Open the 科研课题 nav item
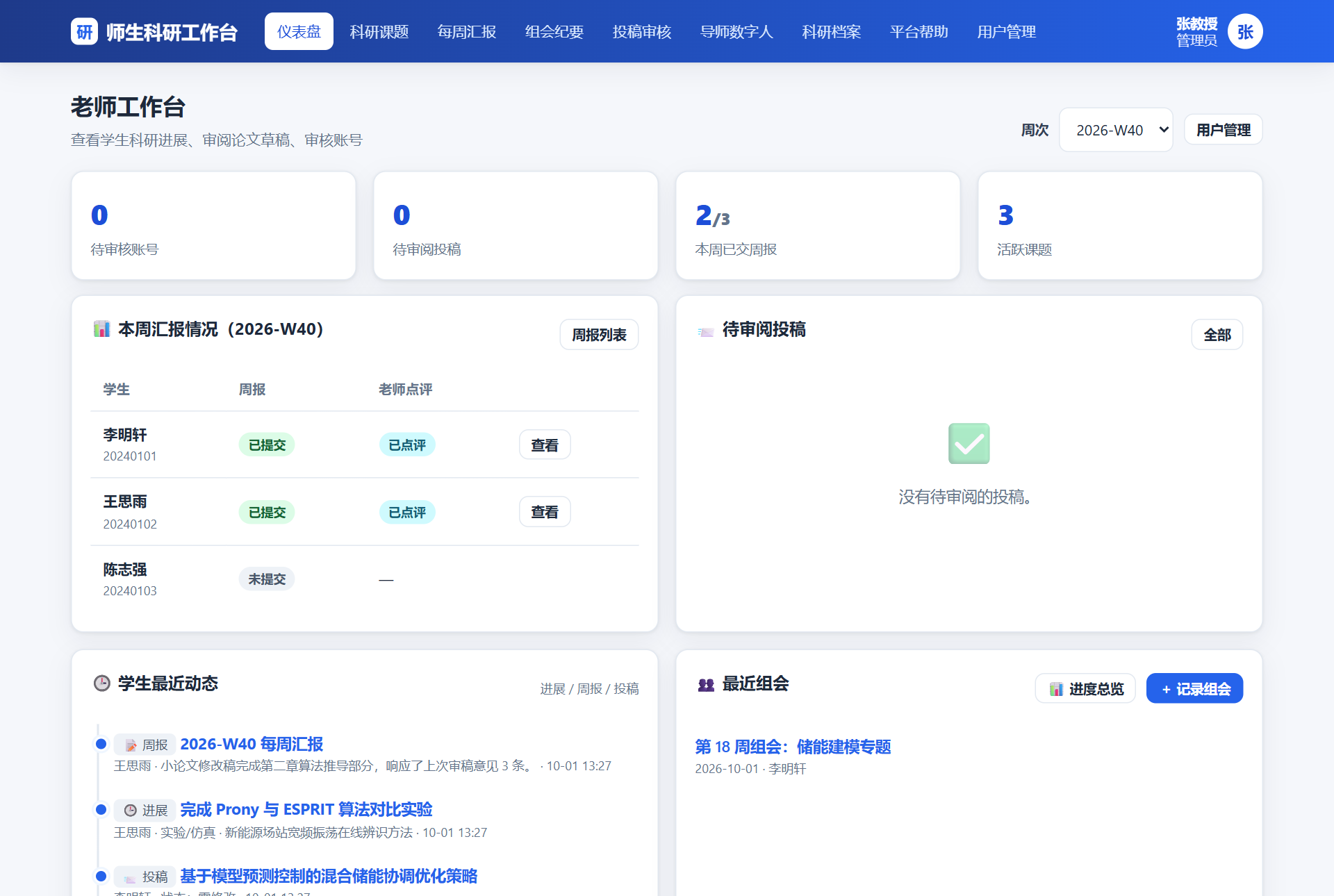The height and width of the screenshot is (896, 1334). point(379,31)
